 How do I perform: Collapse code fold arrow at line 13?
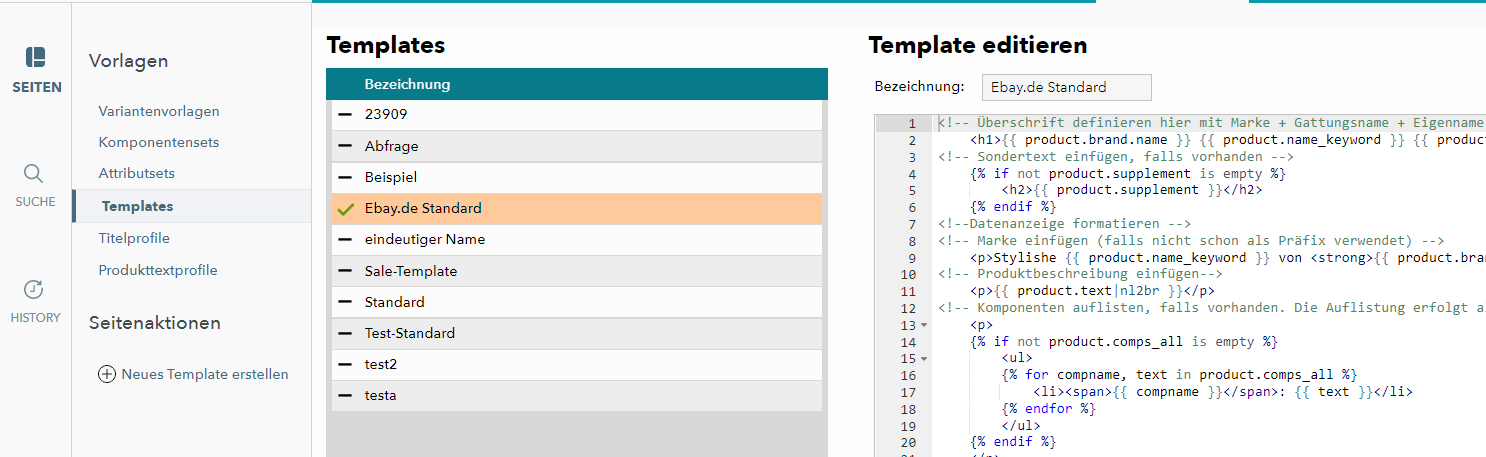[x=925, y=326]
